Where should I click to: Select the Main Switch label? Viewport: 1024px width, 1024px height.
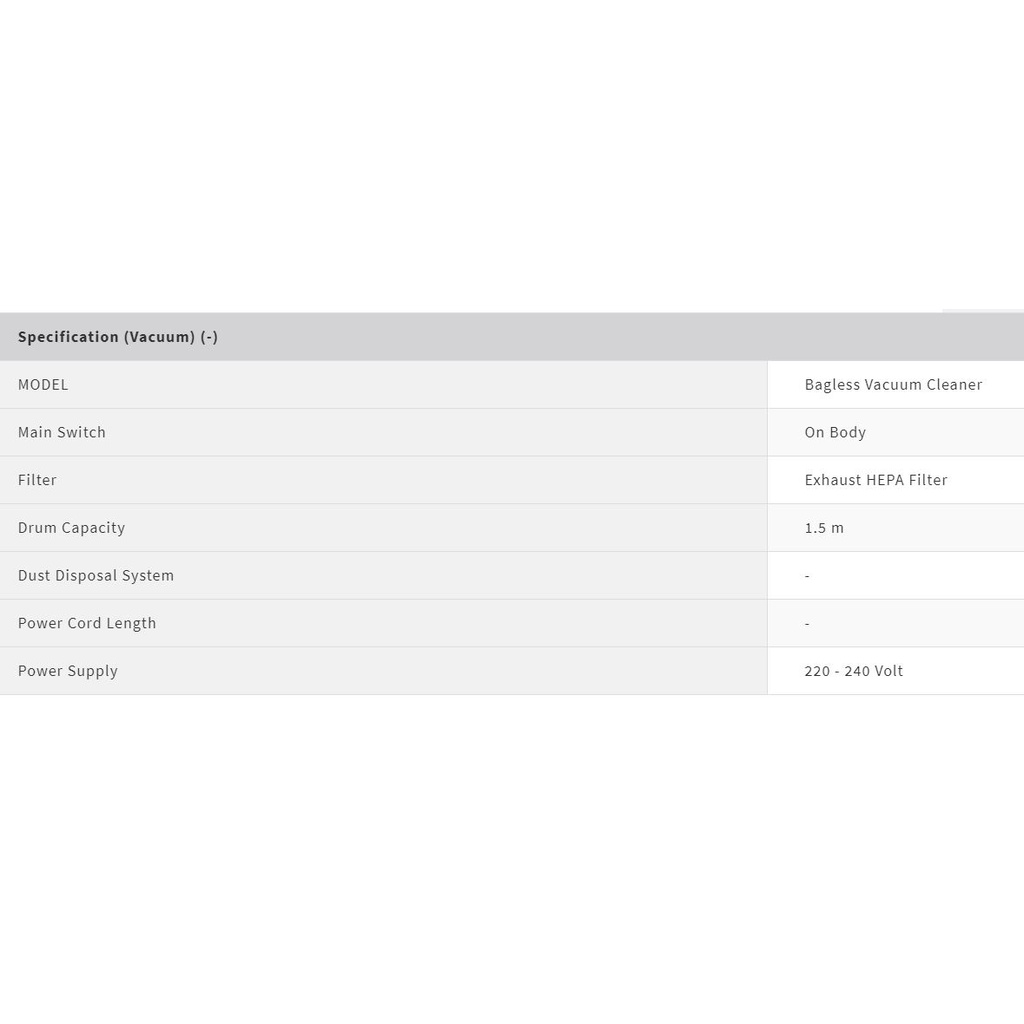(x=62, y=432)
